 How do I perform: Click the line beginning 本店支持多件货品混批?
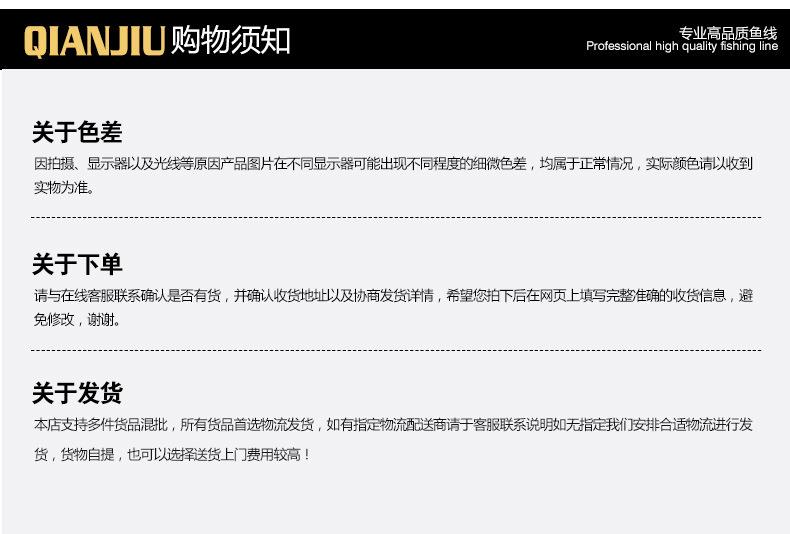(393, 425)
